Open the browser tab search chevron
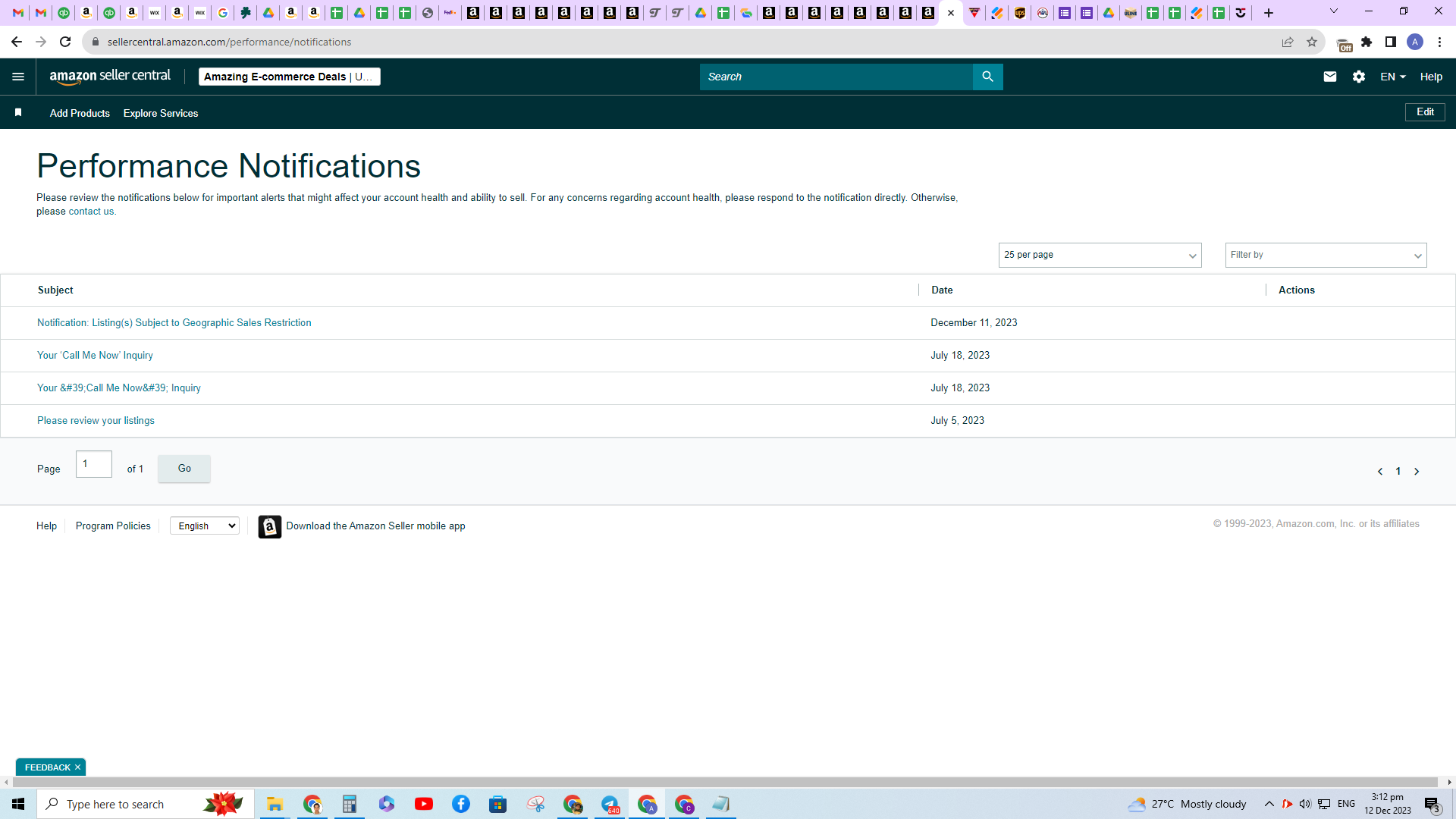The height and width of the screenshot is (819, 1456). point(1333,11)
